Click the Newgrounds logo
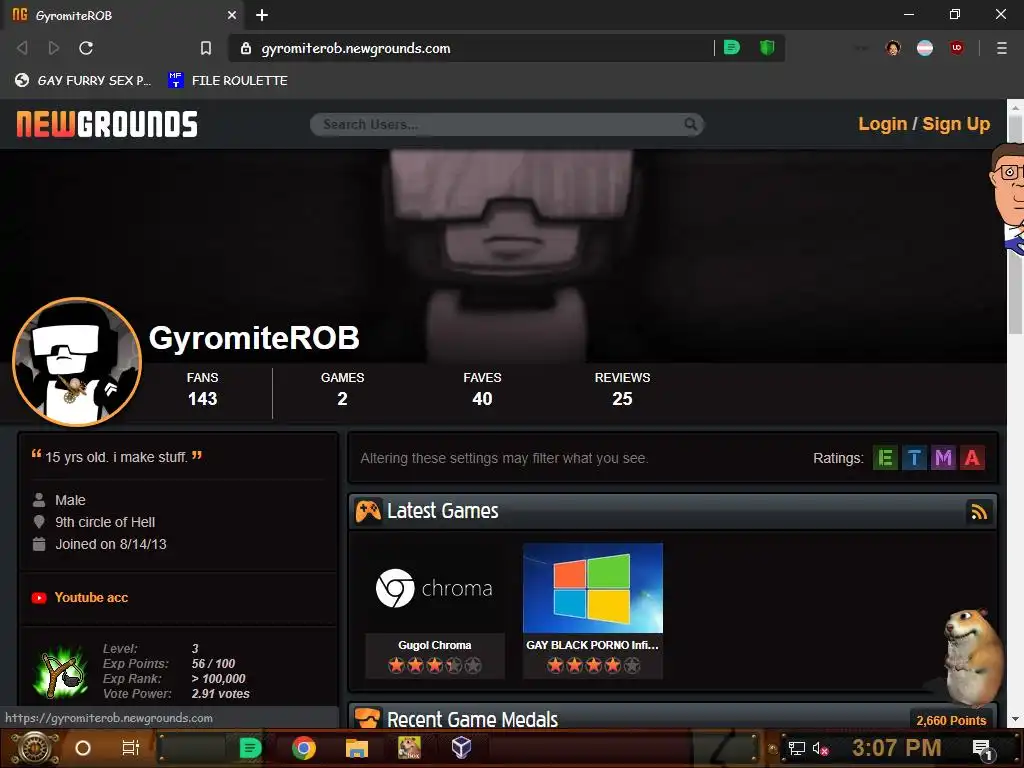 click(107, 124)
